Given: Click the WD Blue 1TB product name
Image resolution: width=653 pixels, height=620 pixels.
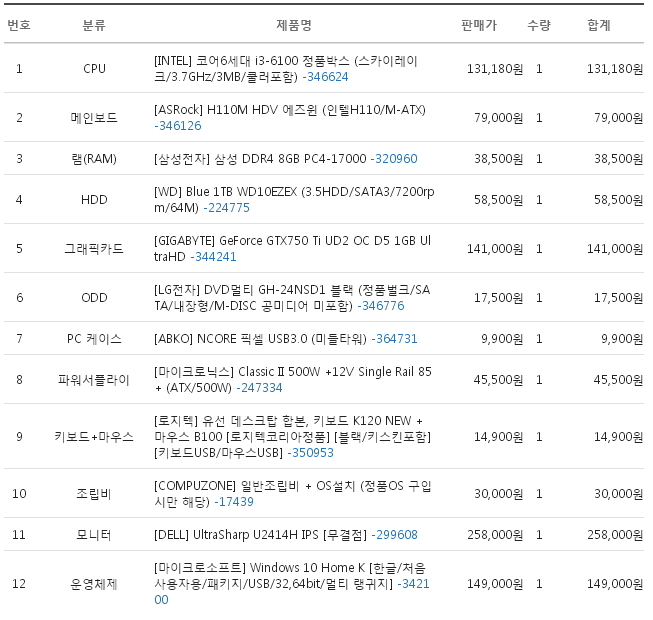Looking at the screenshot, I should pyautogui.click(x=294, y=200).
